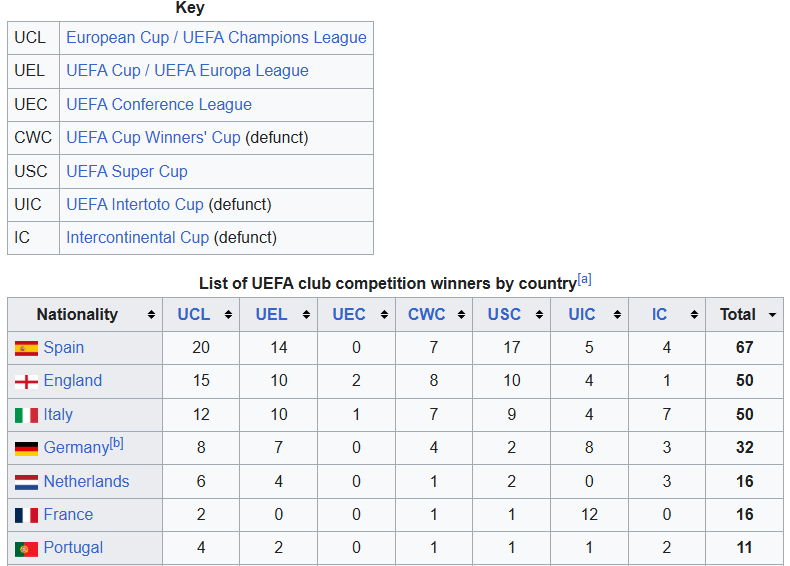
Task: Click the Portugal flag icon
Action: pos(26,549)
